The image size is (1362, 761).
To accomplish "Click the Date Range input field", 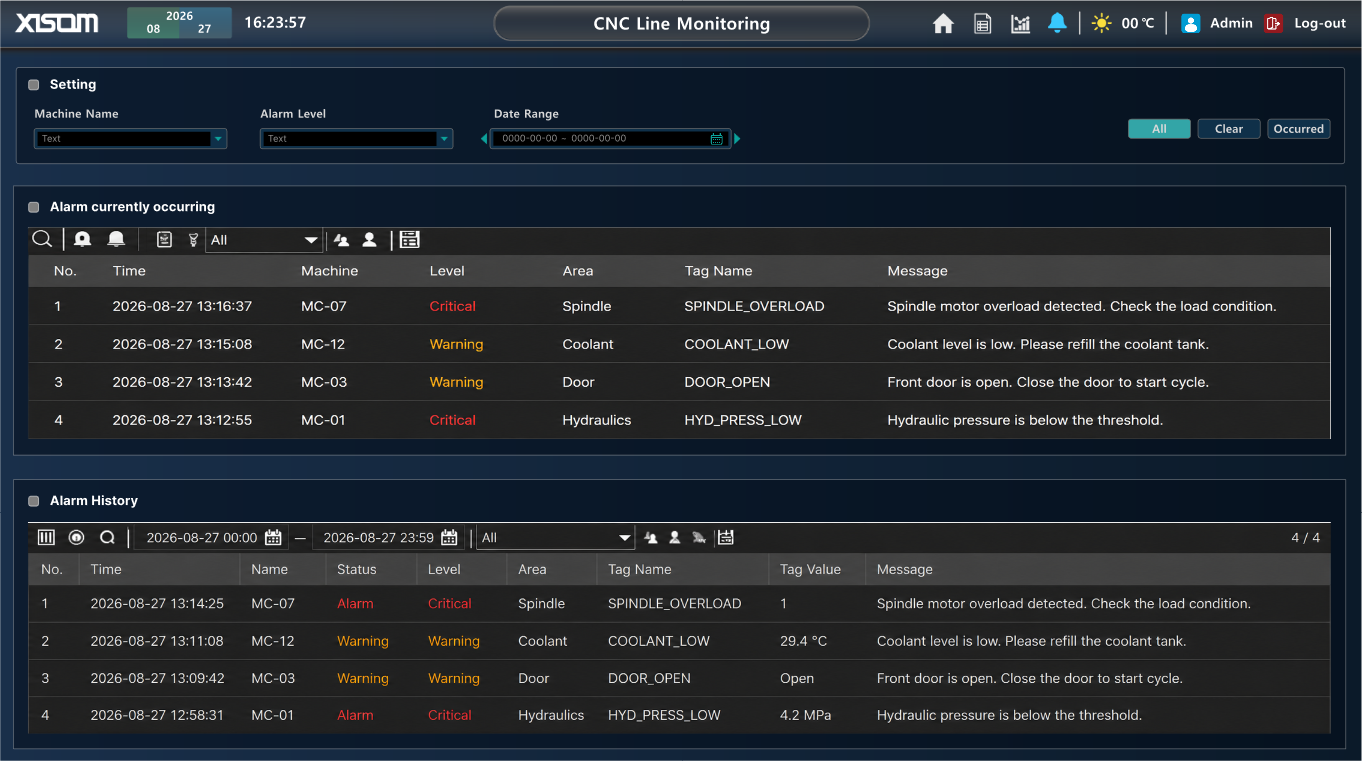I will pos(611,139).
